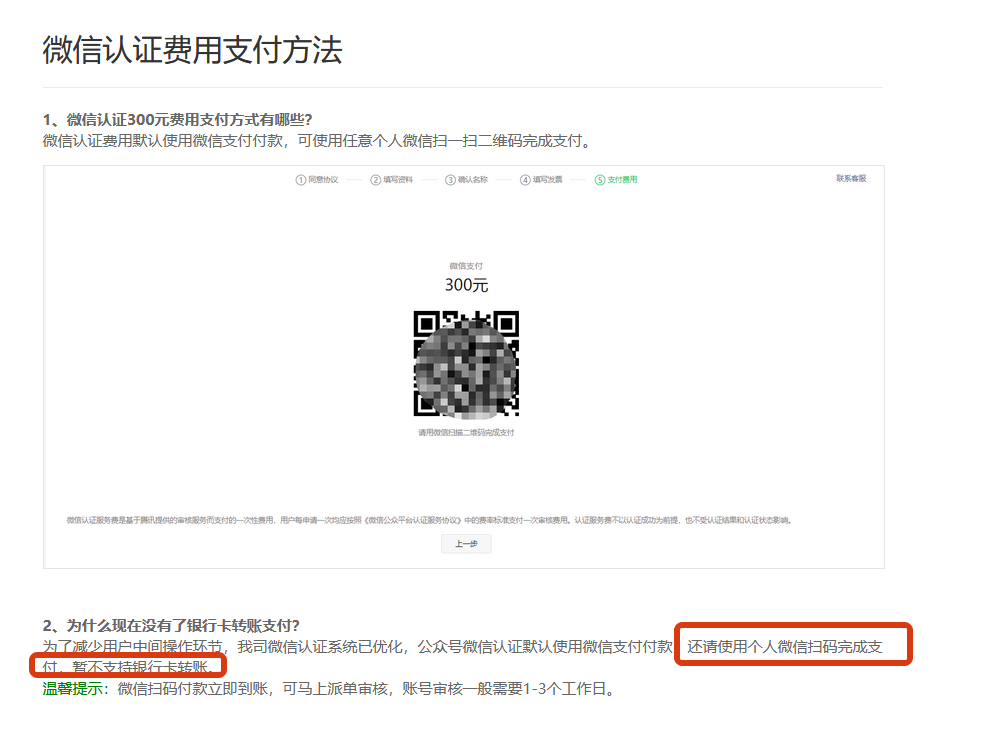This screenshot has height=735, width=985.
Task: Click the 300元 payment amount
Action: tap(466, 285)
